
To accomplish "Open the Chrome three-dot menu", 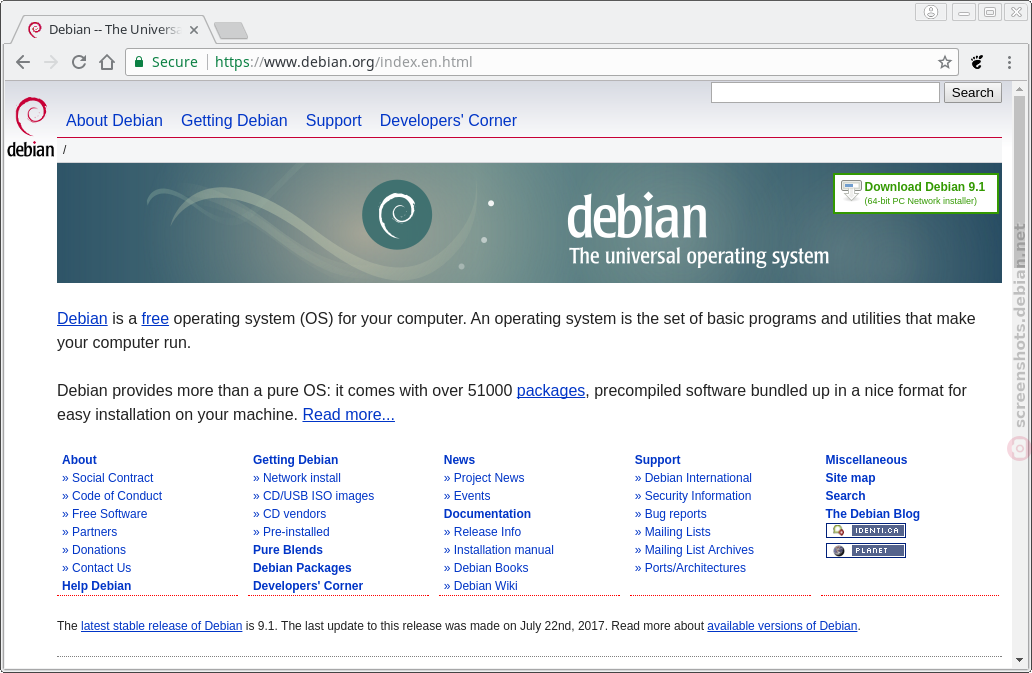I will 1009,62.
